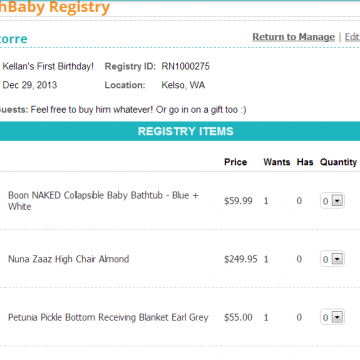The width and height of the screenshot is (360, 360).
Task: Select Petunia Pickle Bottom Receiving Blanket item
Action: pos(108,317)
